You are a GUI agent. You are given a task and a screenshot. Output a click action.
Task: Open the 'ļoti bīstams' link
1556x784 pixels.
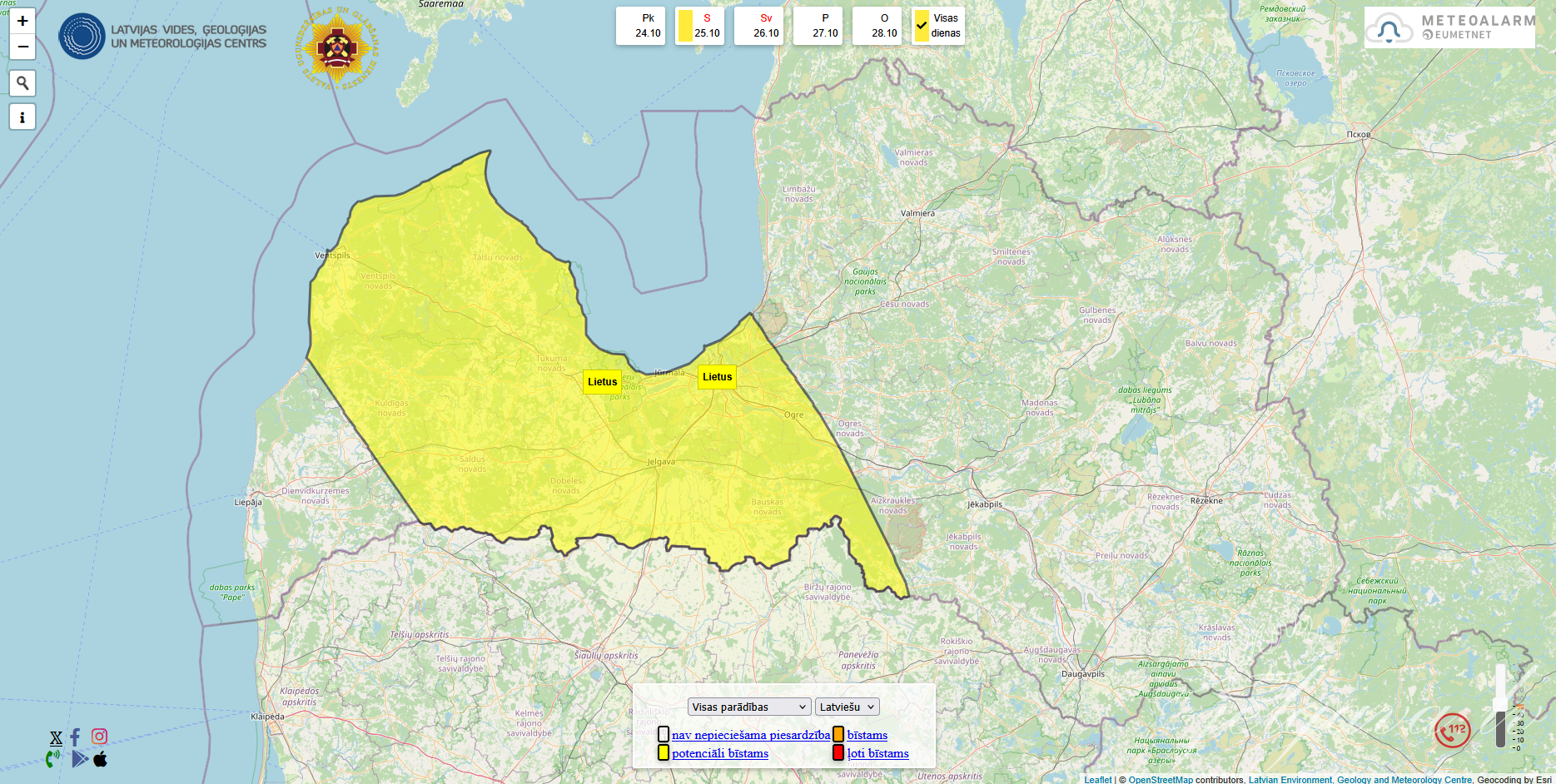click(877, 753)
